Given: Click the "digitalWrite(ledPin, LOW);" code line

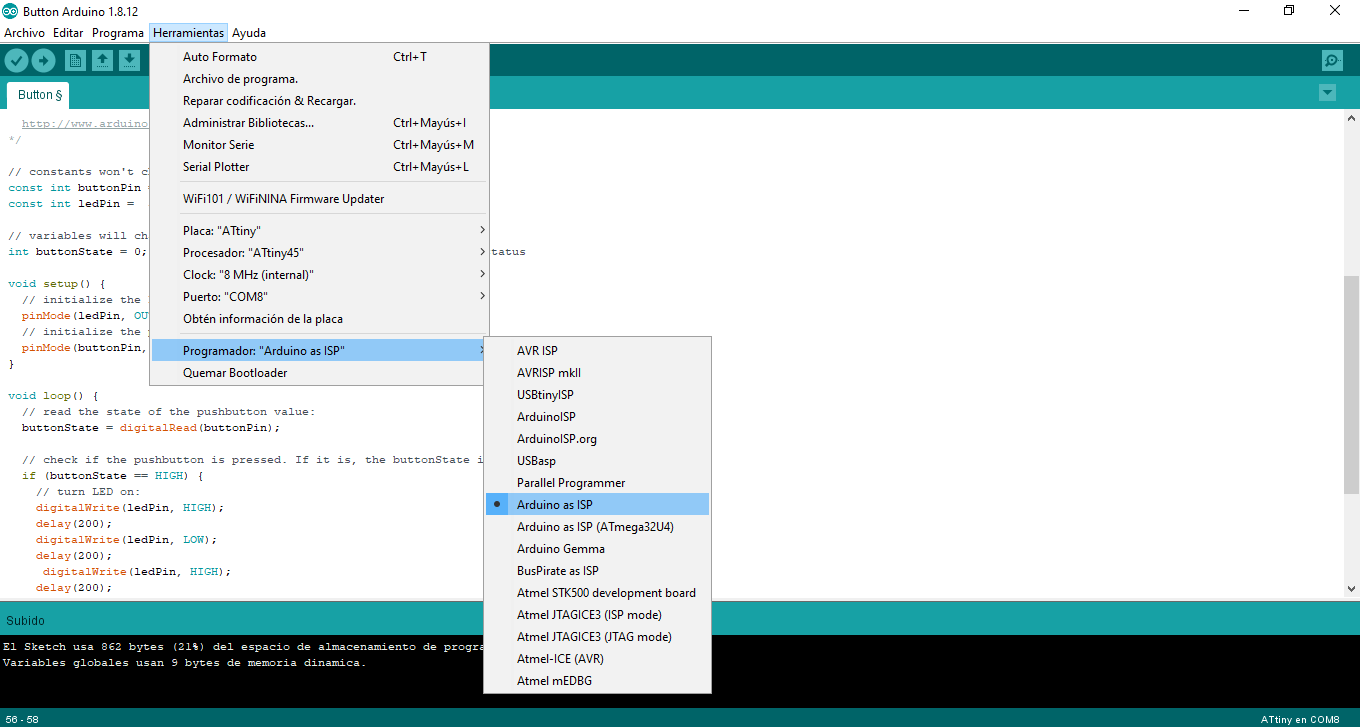Looking at the screenshot, I should [x=126, y=540].
